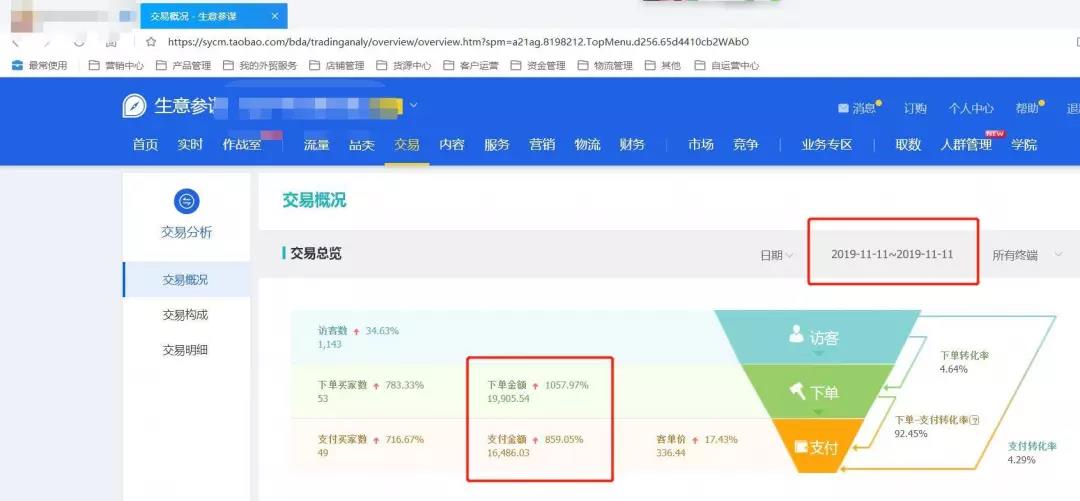Click the 支付 icon in orange funnel section
1080x501 pixels.
point(800,447)
